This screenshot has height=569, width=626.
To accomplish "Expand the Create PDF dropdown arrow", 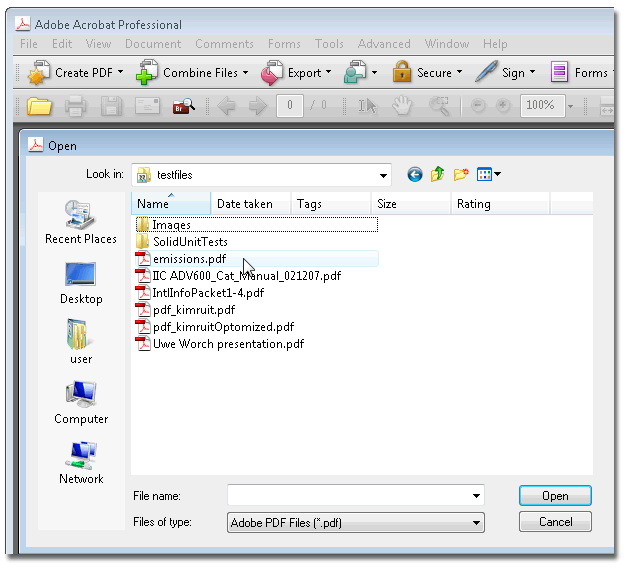I will pyautogui.click(x=120, y=72).
